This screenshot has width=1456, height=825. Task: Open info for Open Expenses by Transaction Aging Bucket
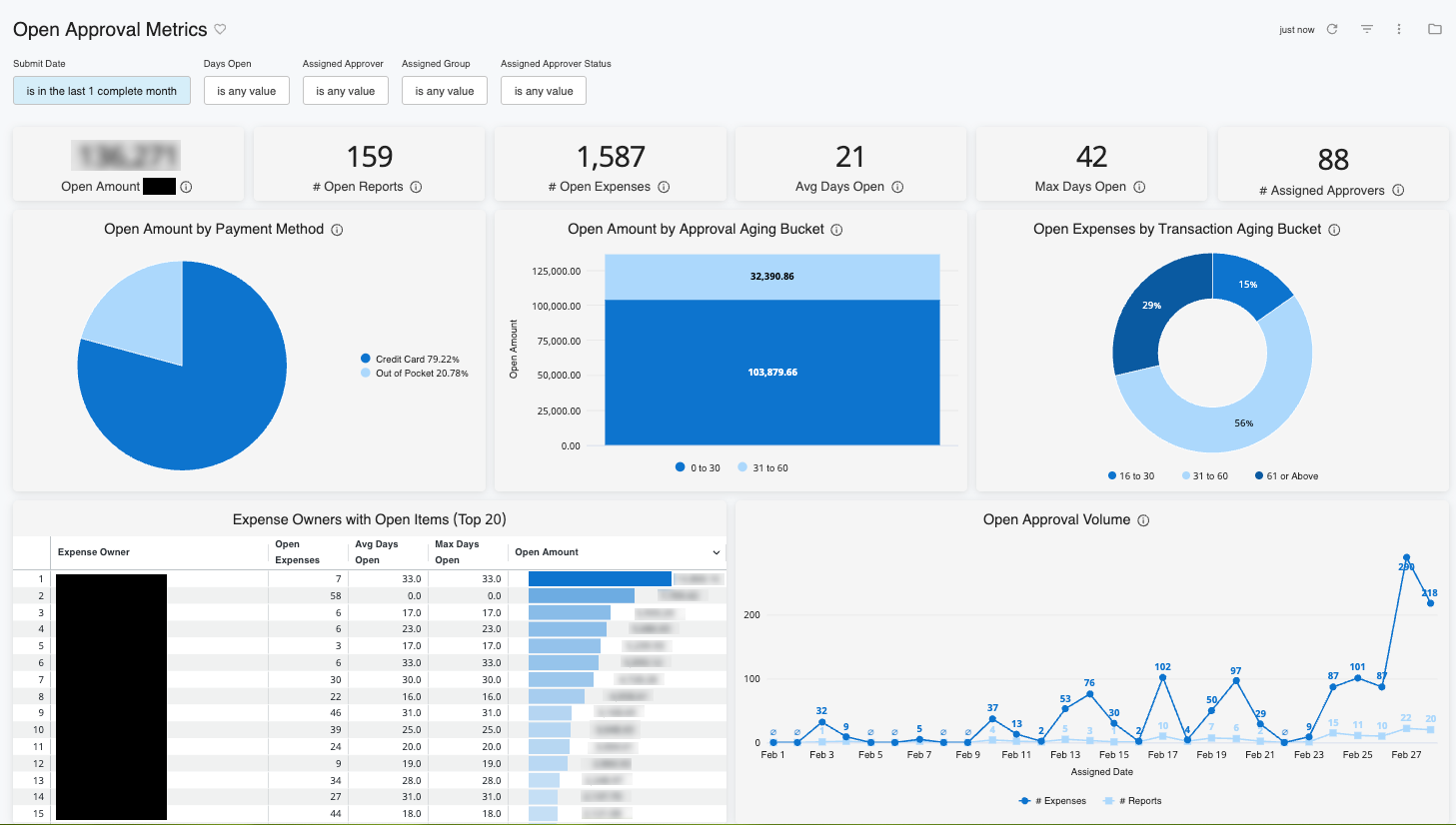(x=1335, y=229)
